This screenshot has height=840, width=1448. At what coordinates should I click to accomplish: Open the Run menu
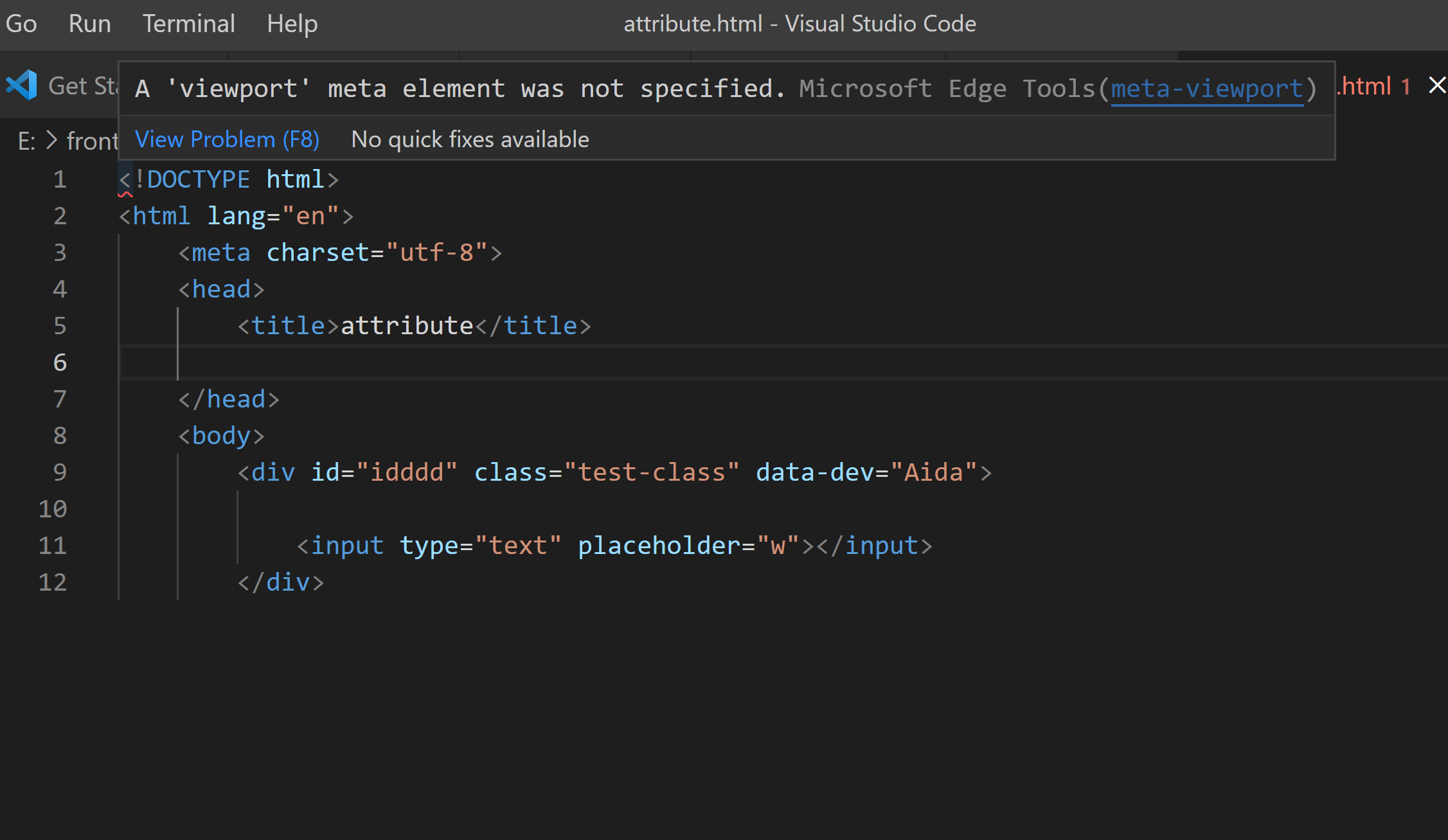pyautogui.click(x=90, y=24)
